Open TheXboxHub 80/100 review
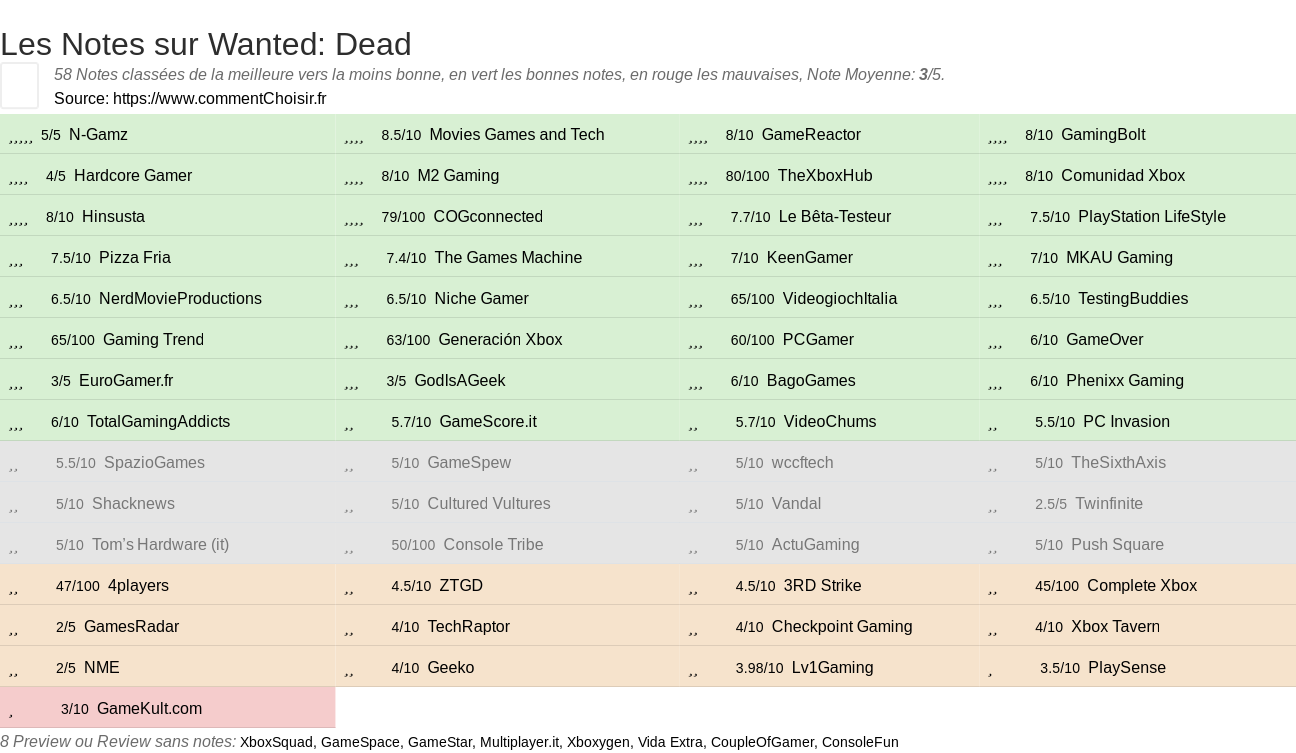Image resolution: width=1296 pixels, height=753 pixels. tap(825, 175)
